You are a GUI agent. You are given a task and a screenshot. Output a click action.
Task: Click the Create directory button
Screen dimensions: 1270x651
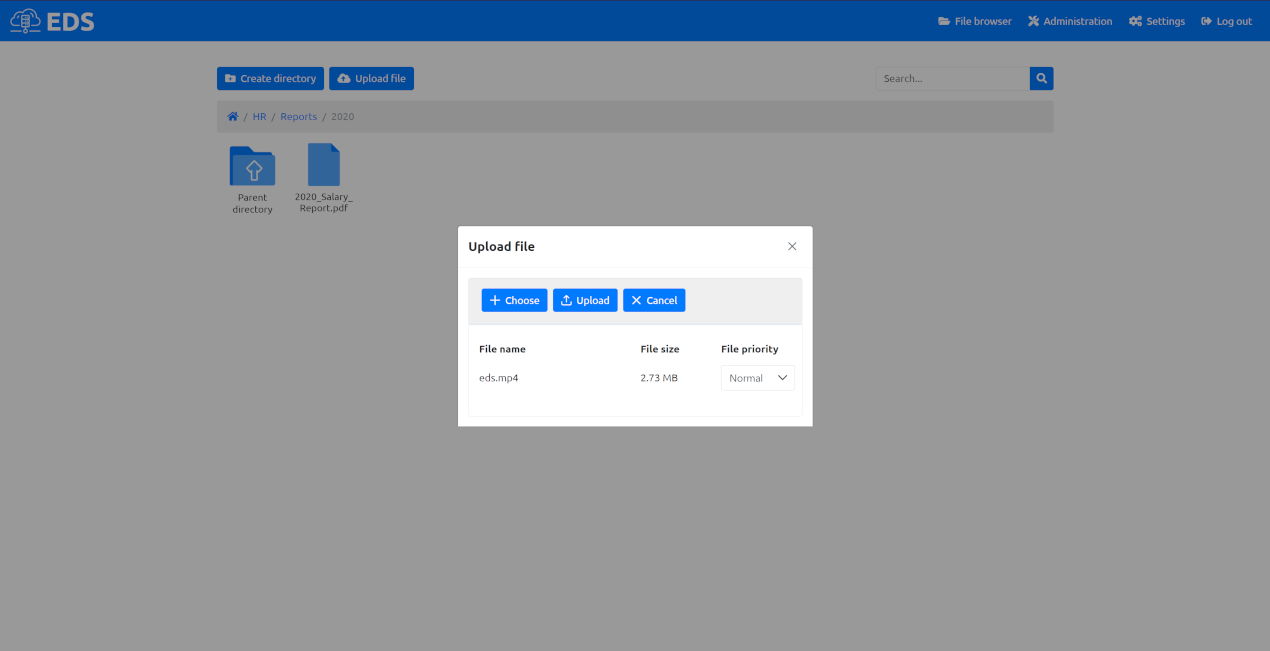(x=270, y=78)
